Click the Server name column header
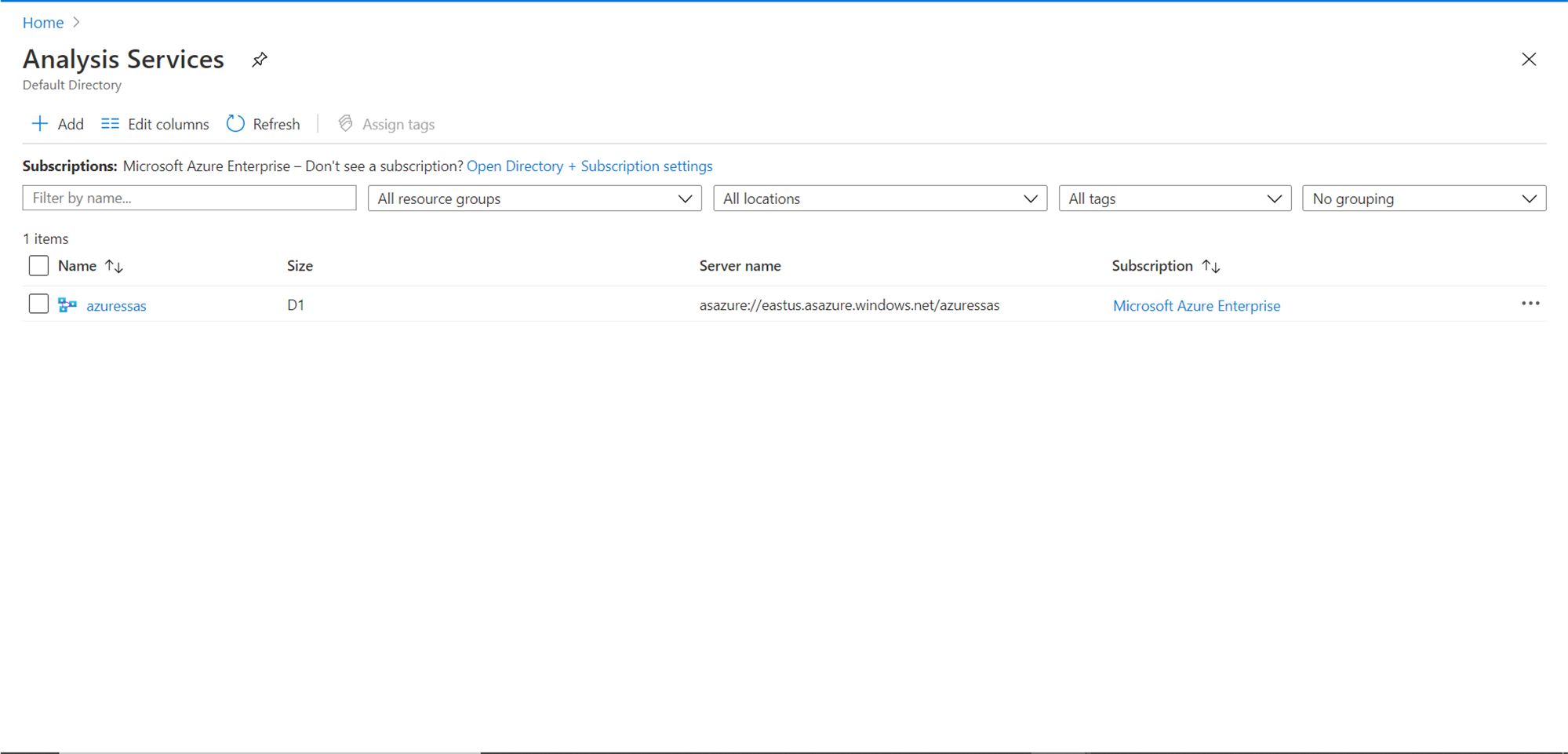The height and width of the screenshot is (754, 1568). (x=740, y=266)
